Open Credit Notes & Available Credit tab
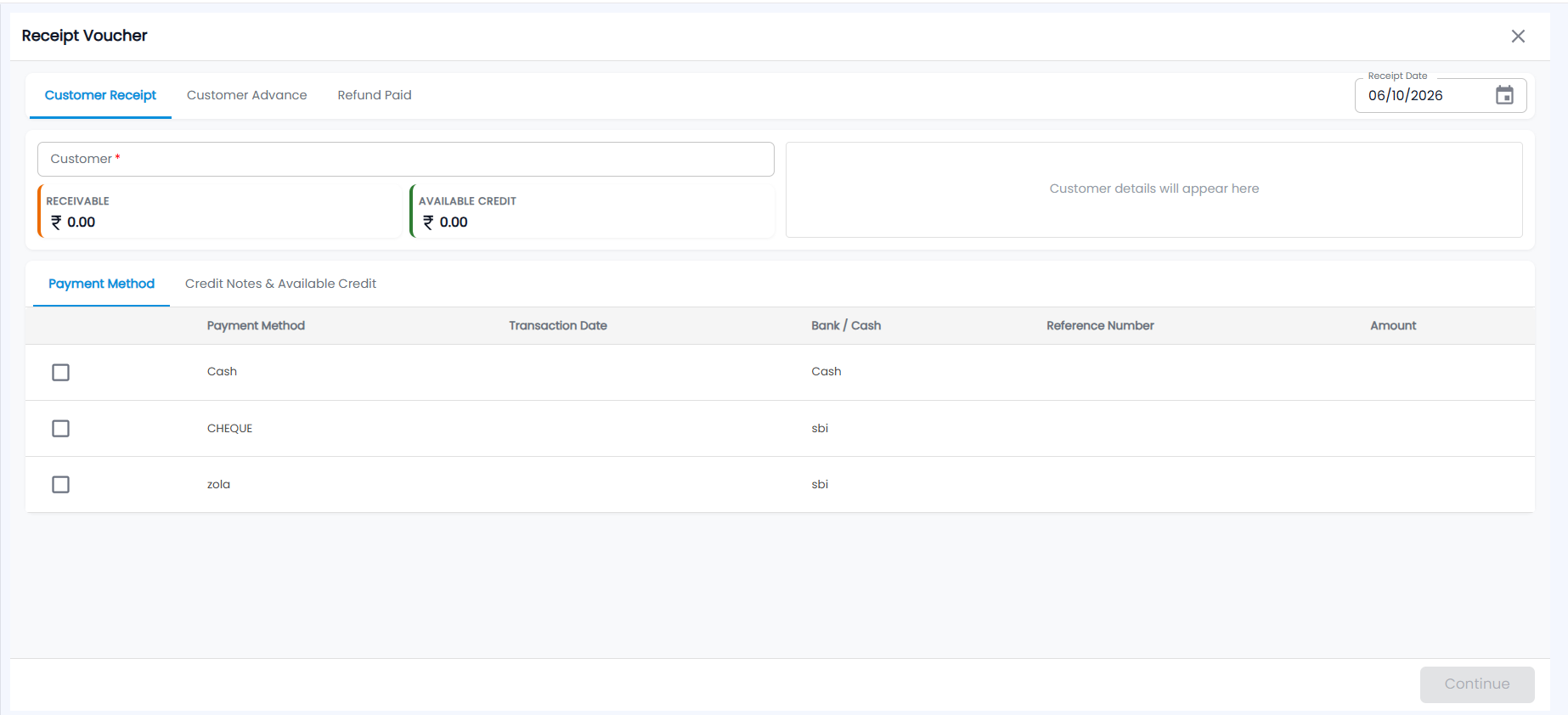 pos(280,284)
